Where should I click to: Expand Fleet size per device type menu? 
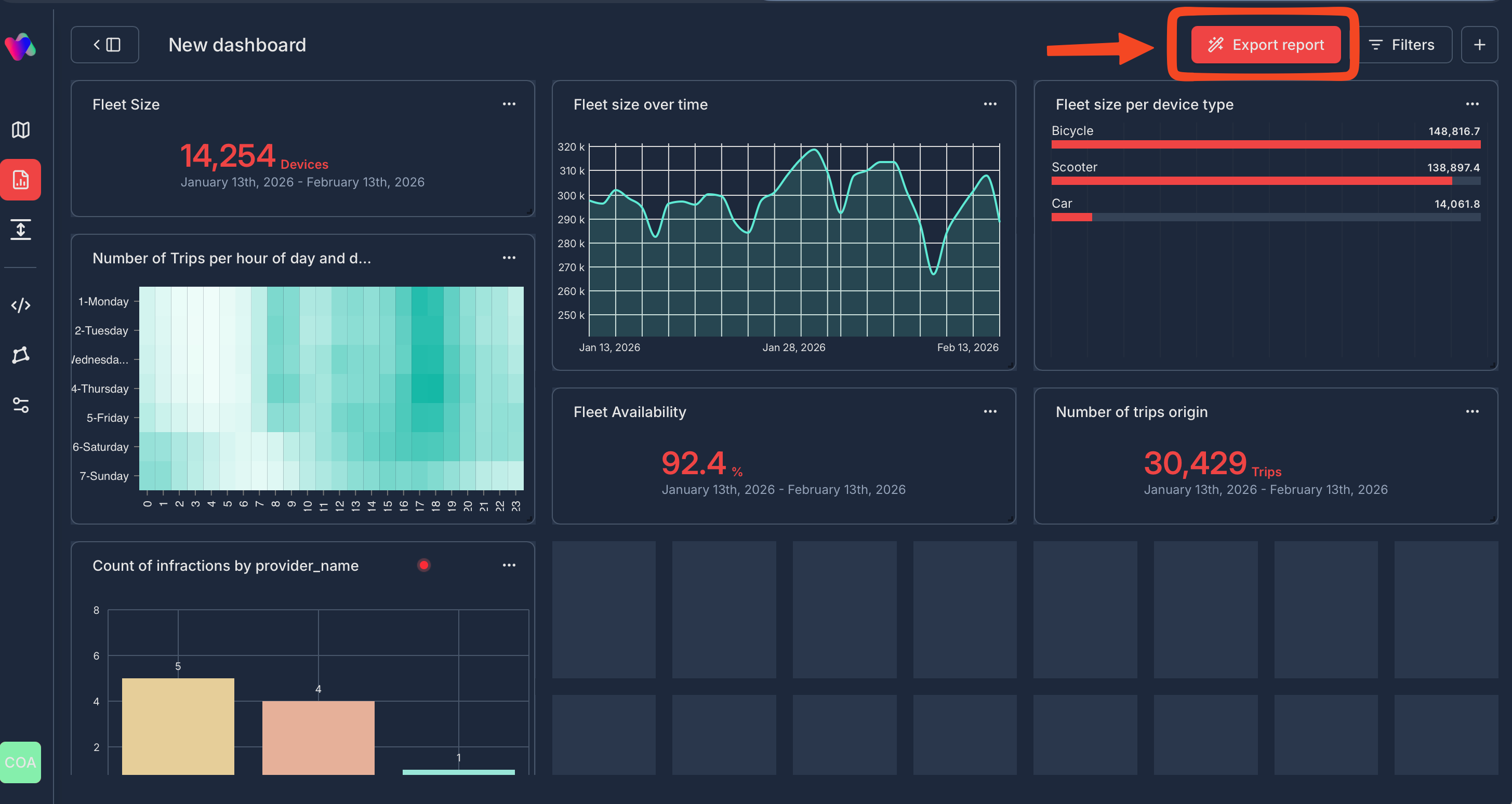(1472, 104)
